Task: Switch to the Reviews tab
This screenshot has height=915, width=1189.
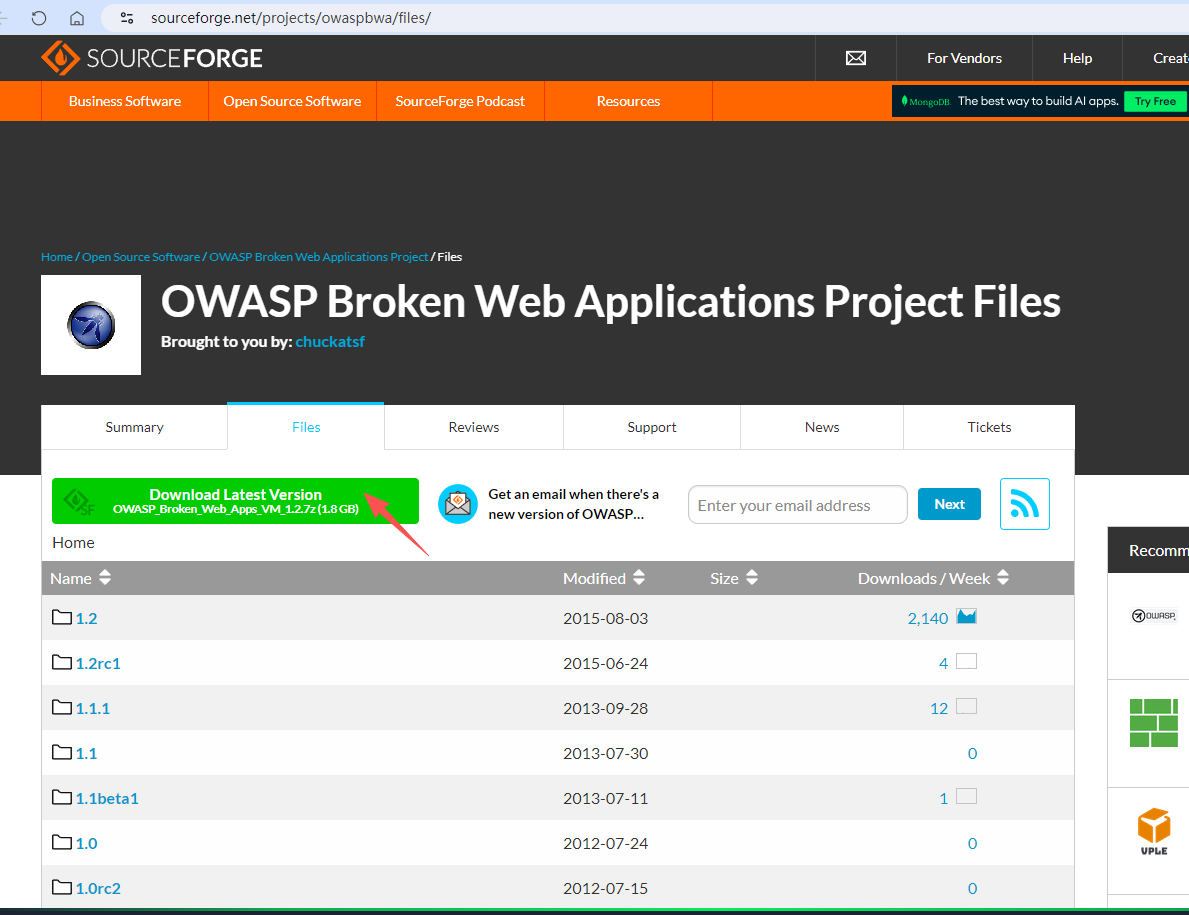Action: [473, 427]
